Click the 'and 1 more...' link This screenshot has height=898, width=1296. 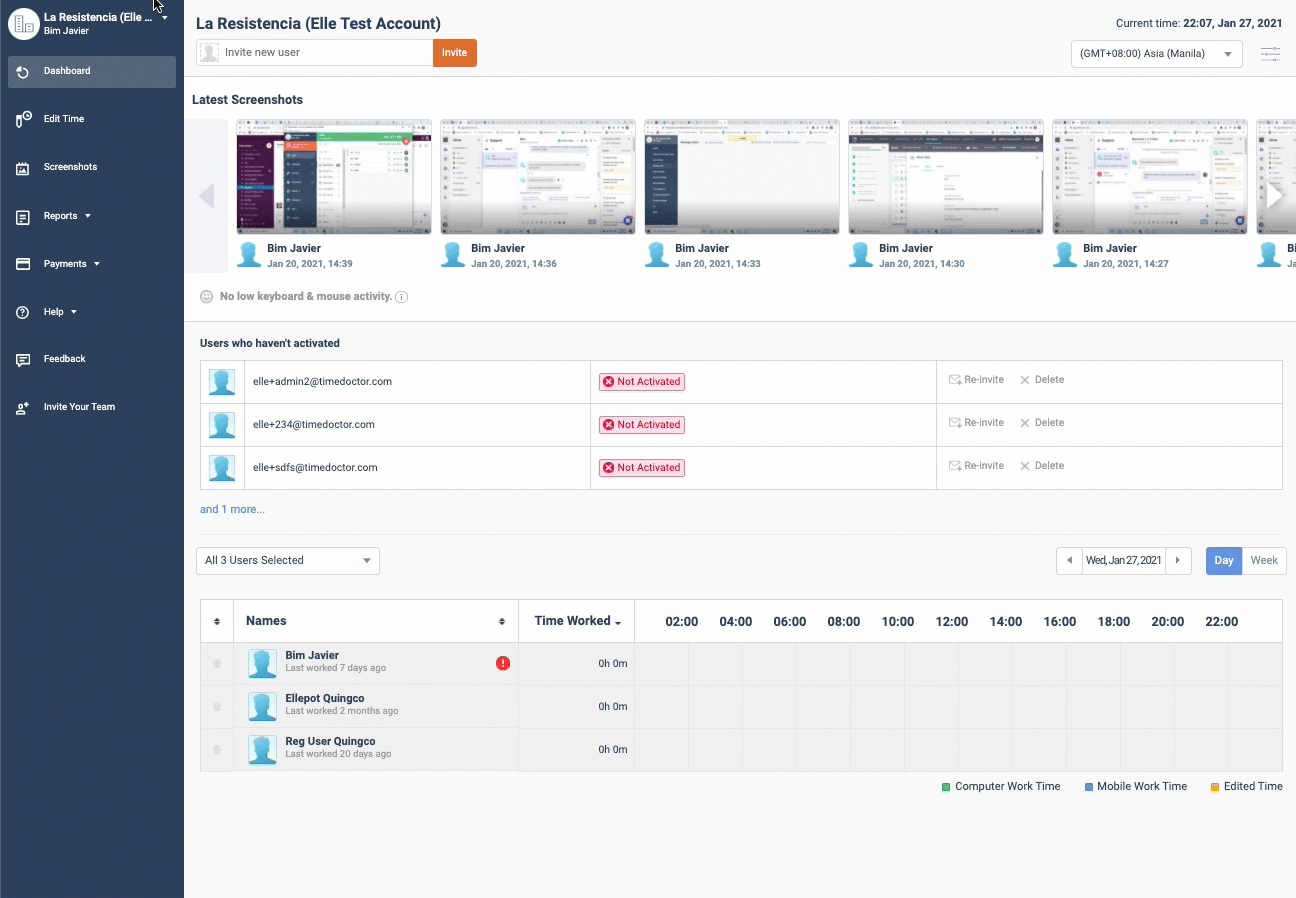coord(232,510)
